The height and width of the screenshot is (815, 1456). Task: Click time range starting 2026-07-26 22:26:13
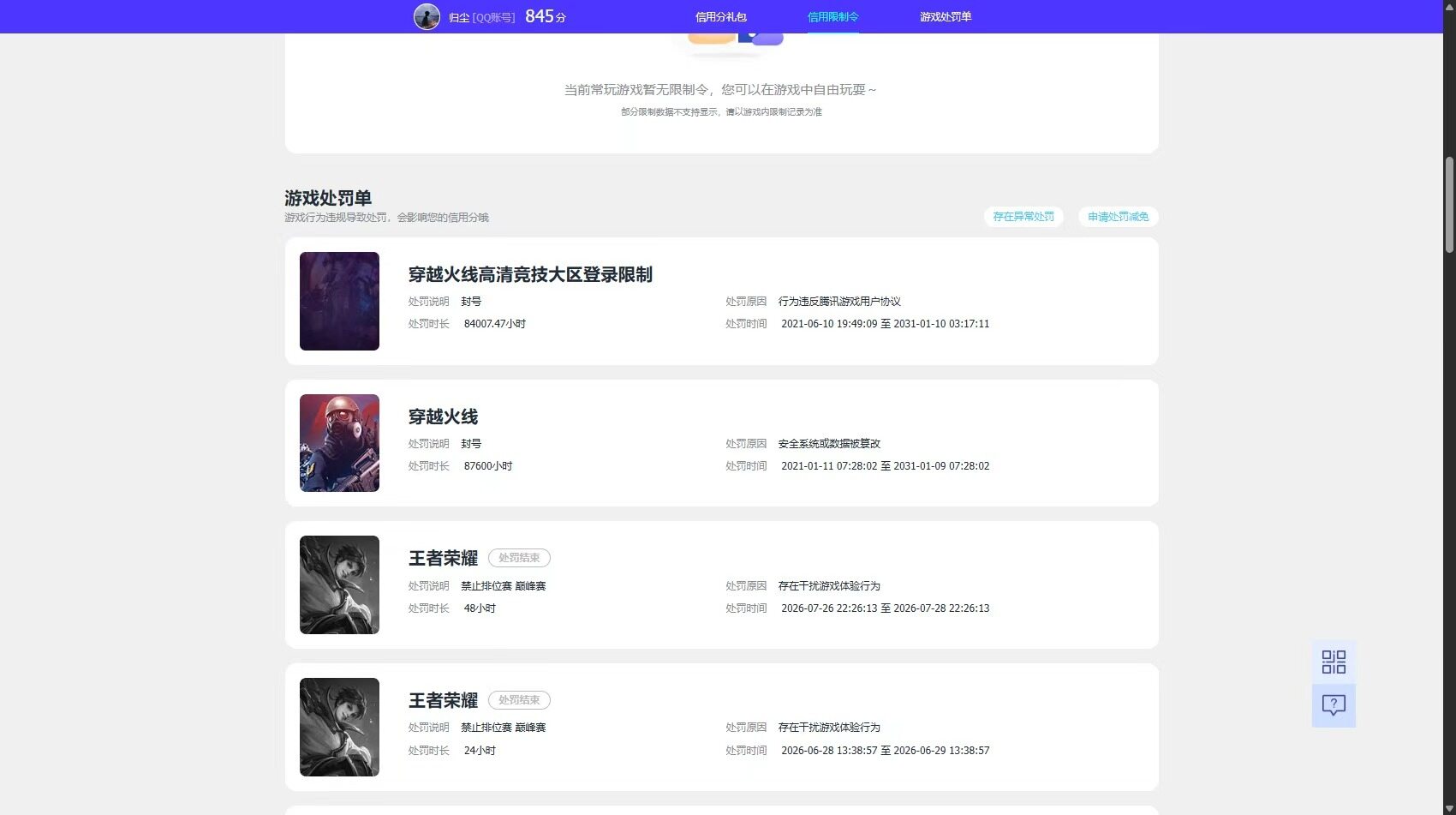[x=885, y=608]
